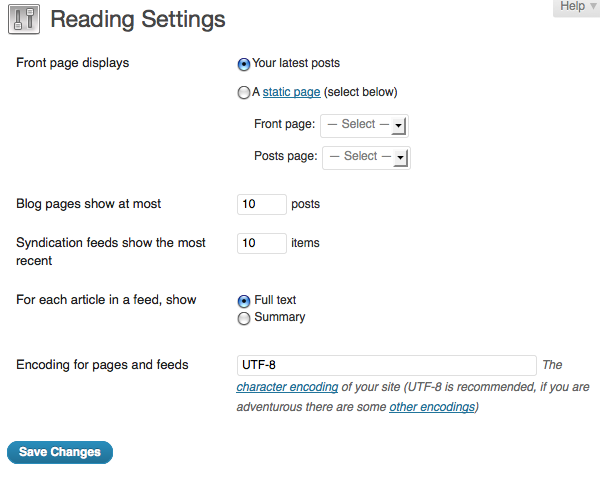
Task: Click the "Encoding for pages and feeds" label
Action: (x=103, y=365)
